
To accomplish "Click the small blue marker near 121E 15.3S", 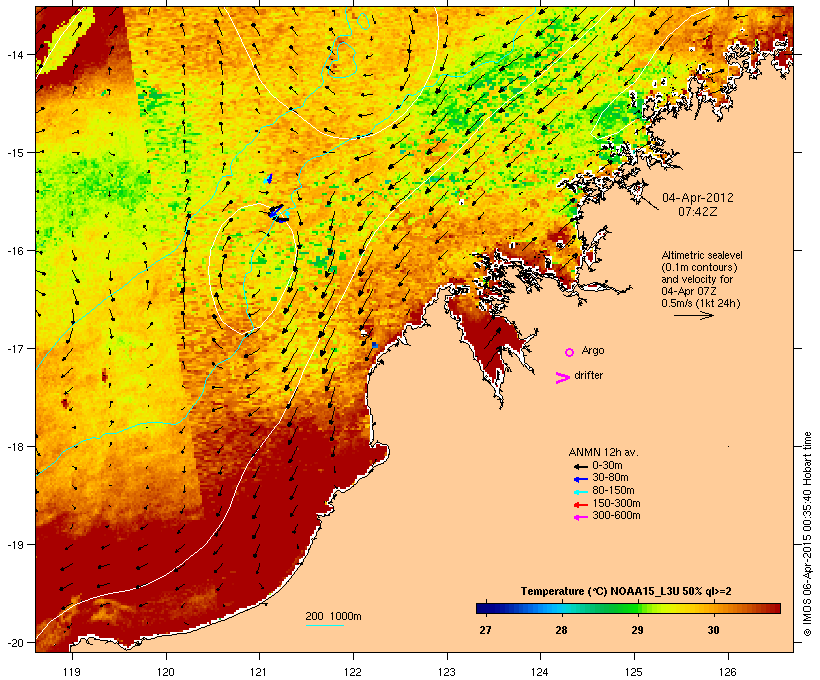I will (x=269, y=178).
